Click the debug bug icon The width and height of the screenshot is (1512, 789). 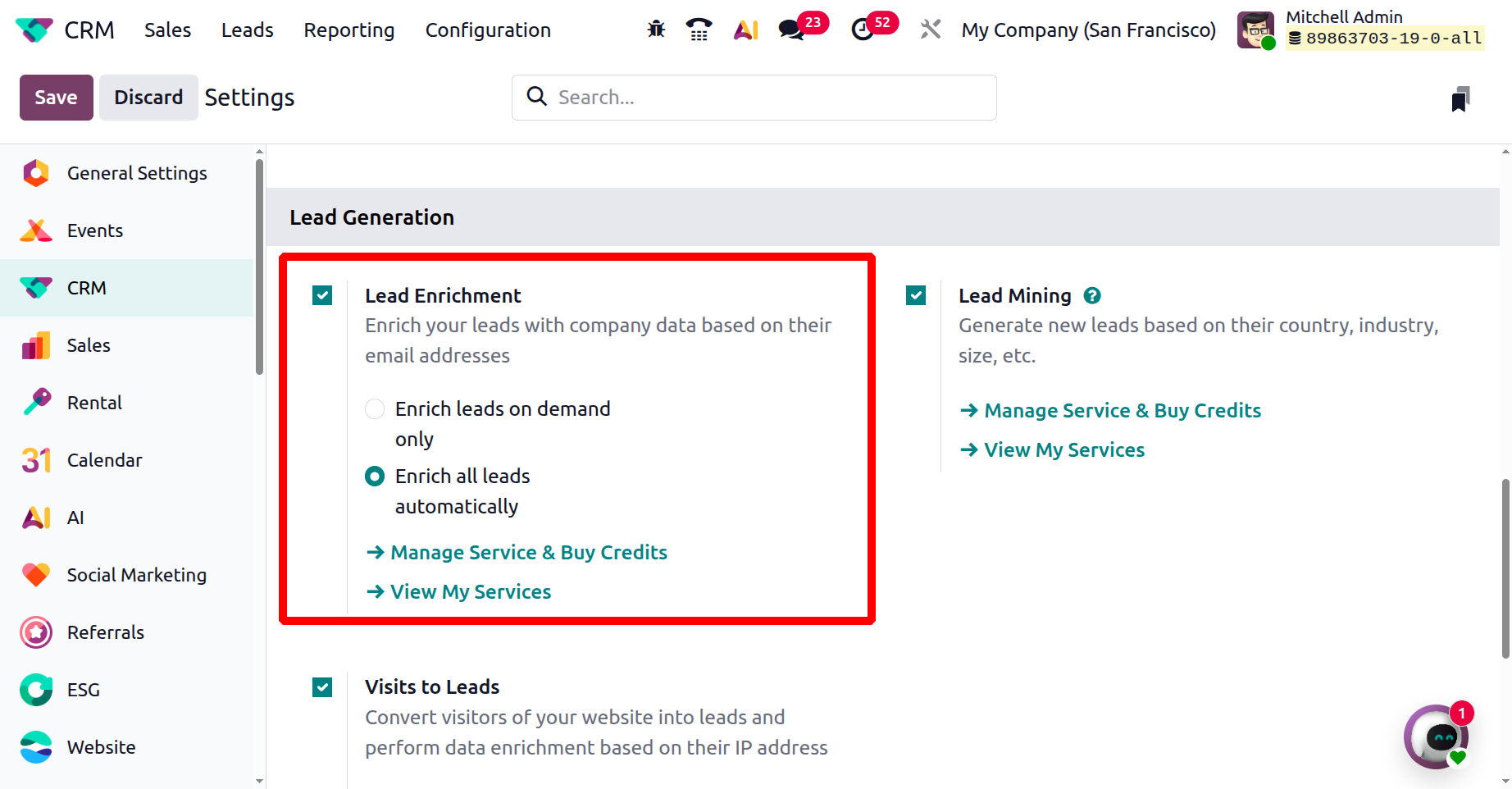(x=656, y=30)
